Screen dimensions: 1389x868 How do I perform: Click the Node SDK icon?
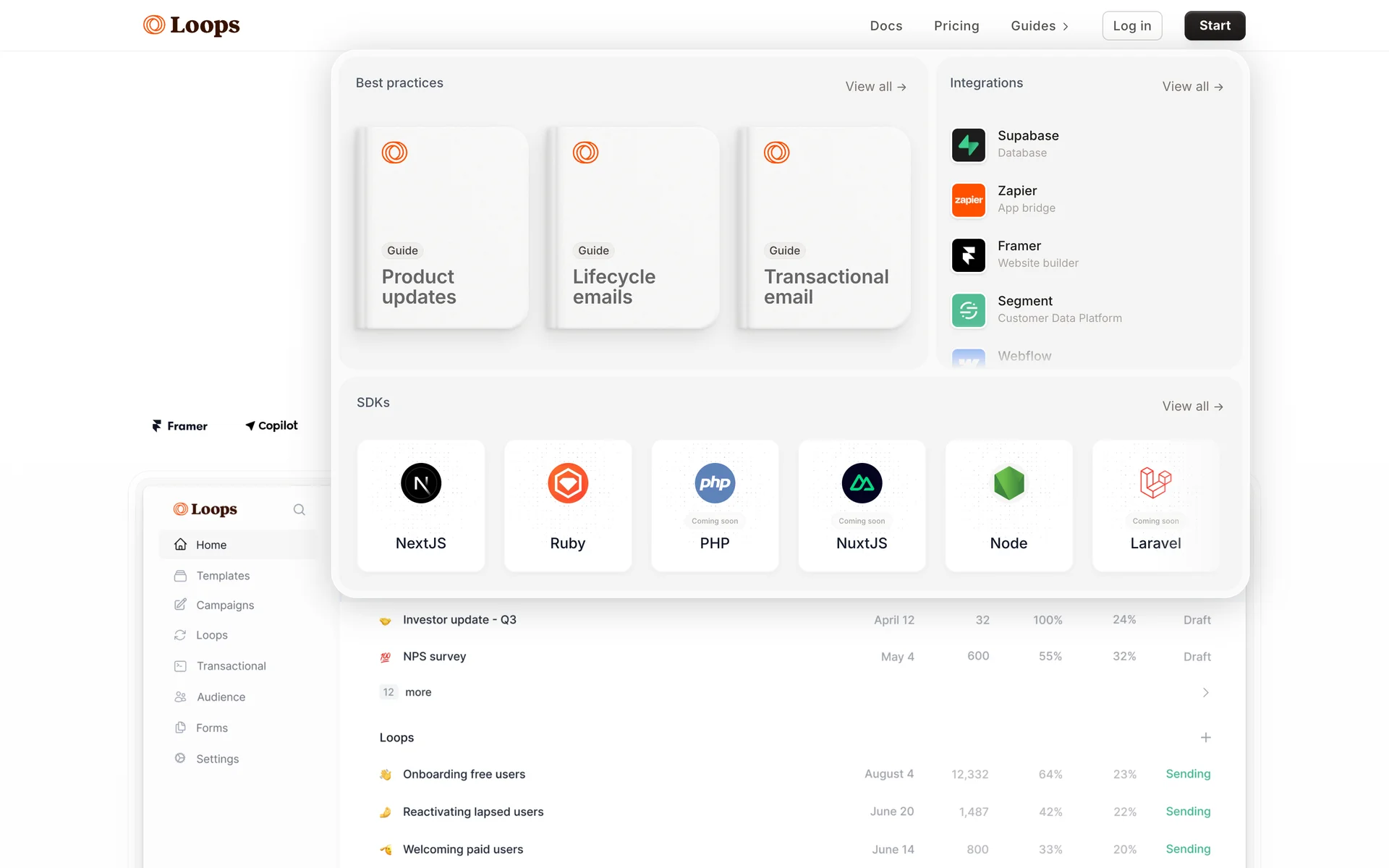tap(1008, 483)
